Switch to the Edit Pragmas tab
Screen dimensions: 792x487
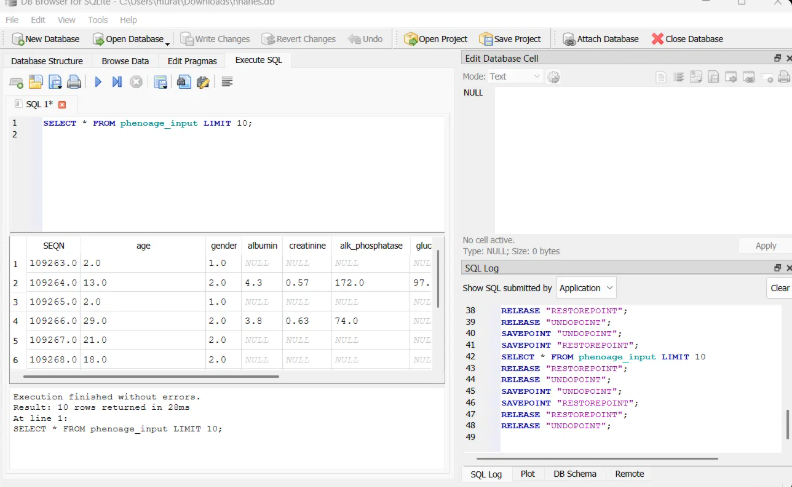pos(192,61)
